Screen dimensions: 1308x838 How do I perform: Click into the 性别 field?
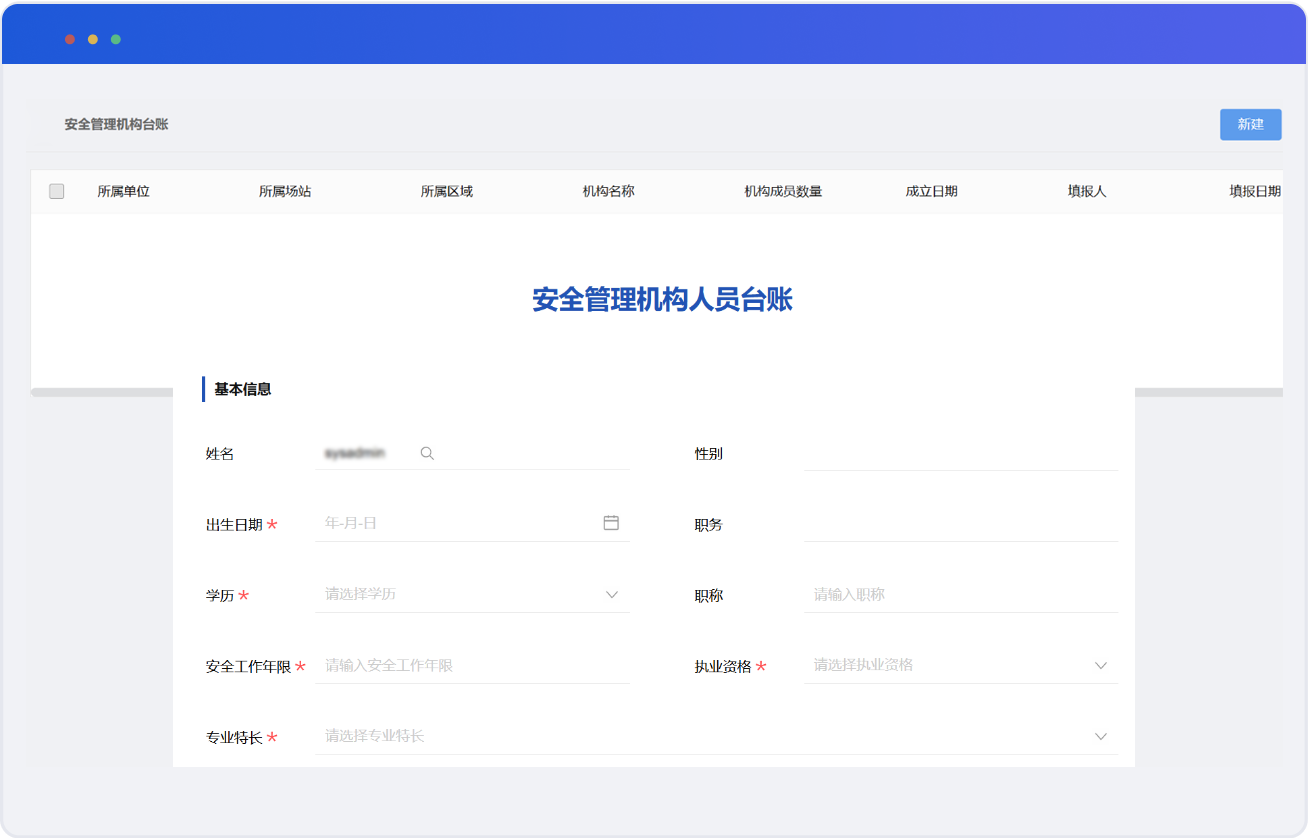tap(960, 454)
